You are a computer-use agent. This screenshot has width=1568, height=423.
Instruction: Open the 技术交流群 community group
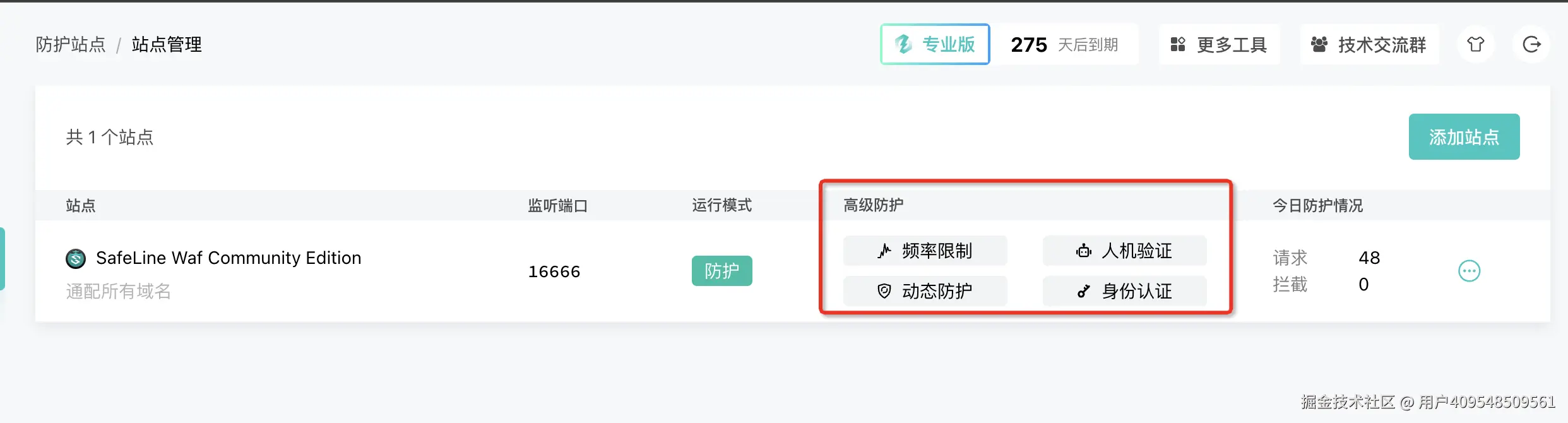1369,45
